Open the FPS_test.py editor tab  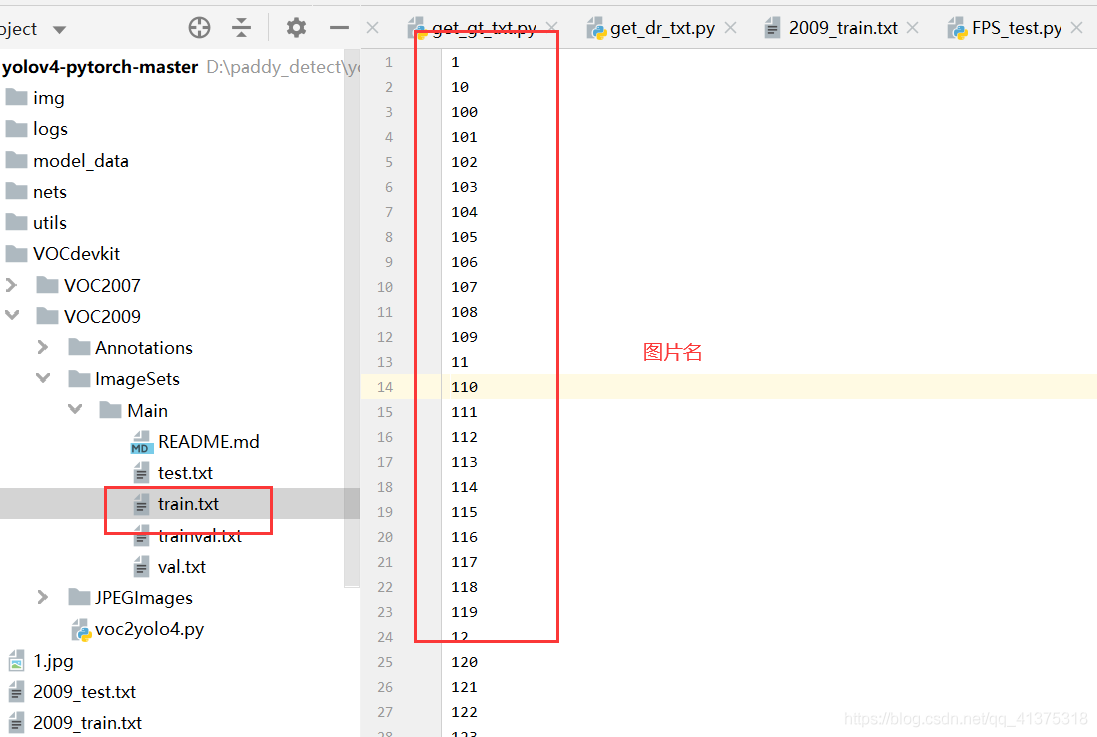1016,28
